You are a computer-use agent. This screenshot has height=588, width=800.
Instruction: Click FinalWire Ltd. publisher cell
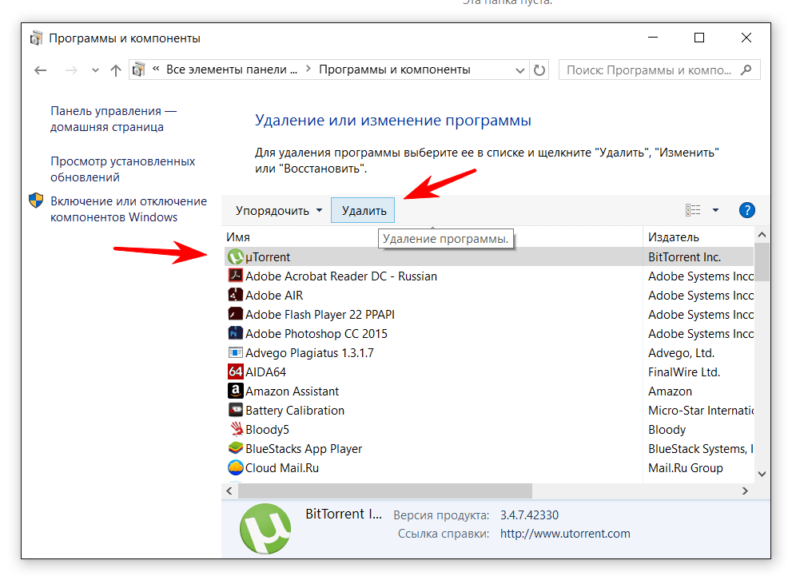click(x=684, y=372)
